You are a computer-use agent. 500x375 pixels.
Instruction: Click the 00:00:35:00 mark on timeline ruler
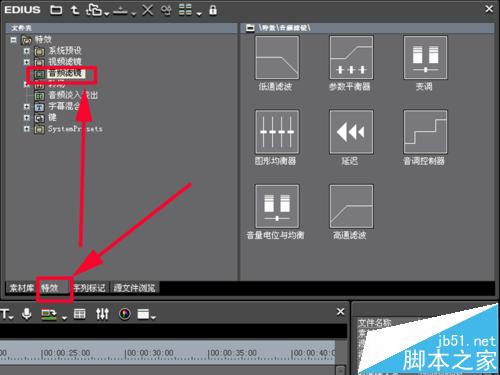(x=232, y=353)
